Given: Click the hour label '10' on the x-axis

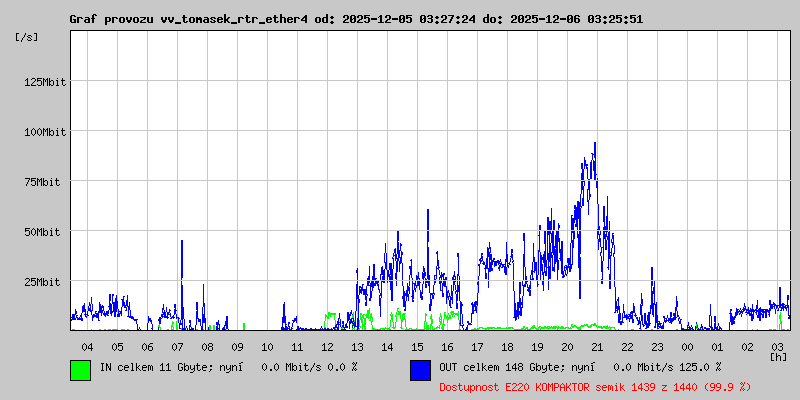Looking at the screenshot, I should click(x=267, y=347).
